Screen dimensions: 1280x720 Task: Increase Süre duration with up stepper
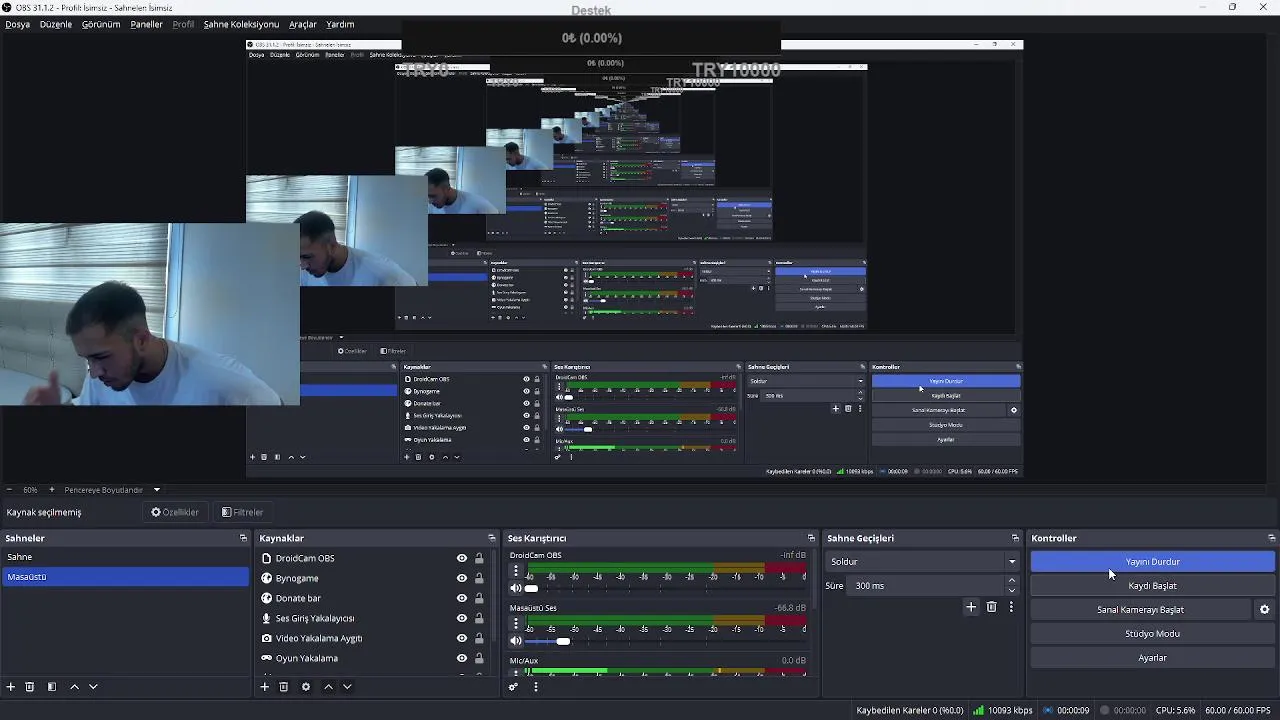(1012, 581)
